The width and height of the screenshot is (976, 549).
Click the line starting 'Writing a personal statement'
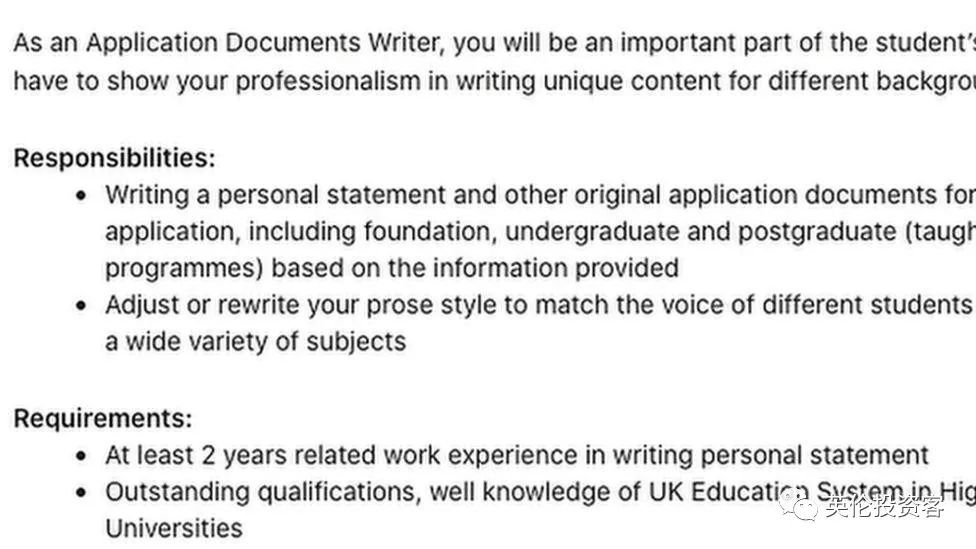tap(540, 195)
